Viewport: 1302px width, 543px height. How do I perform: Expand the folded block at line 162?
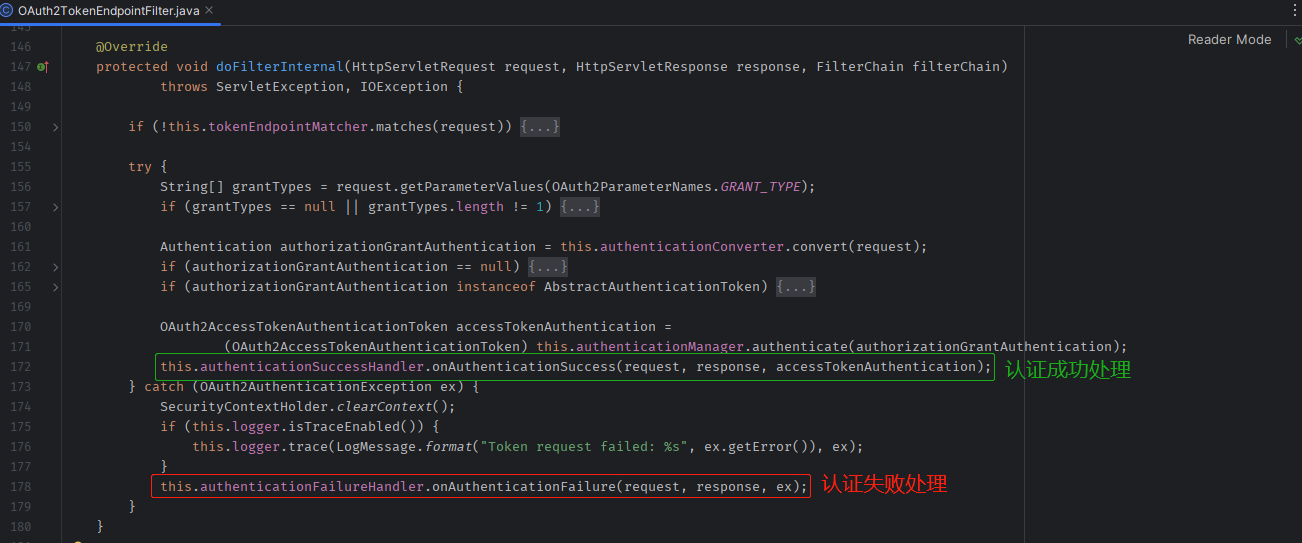pyautogui.click(x=55, y=267)
